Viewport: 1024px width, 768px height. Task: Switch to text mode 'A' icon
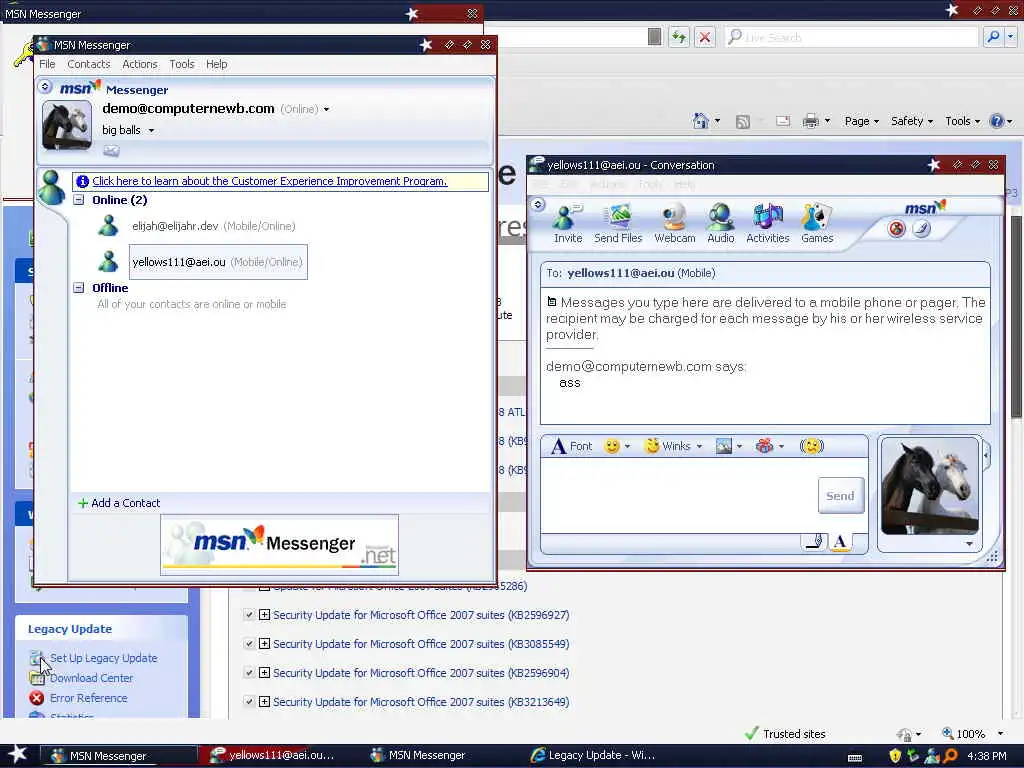[x=840, y=541]
